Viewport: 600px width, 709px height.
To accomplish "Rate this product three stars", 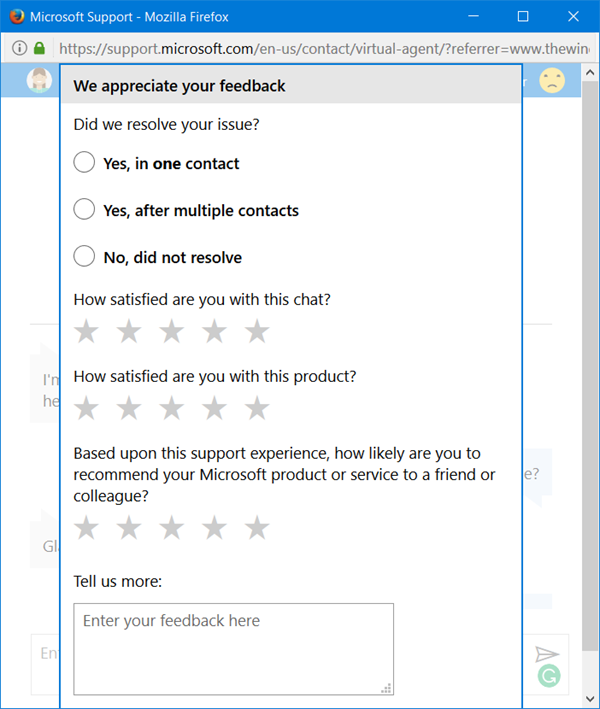I will (172, 408).
